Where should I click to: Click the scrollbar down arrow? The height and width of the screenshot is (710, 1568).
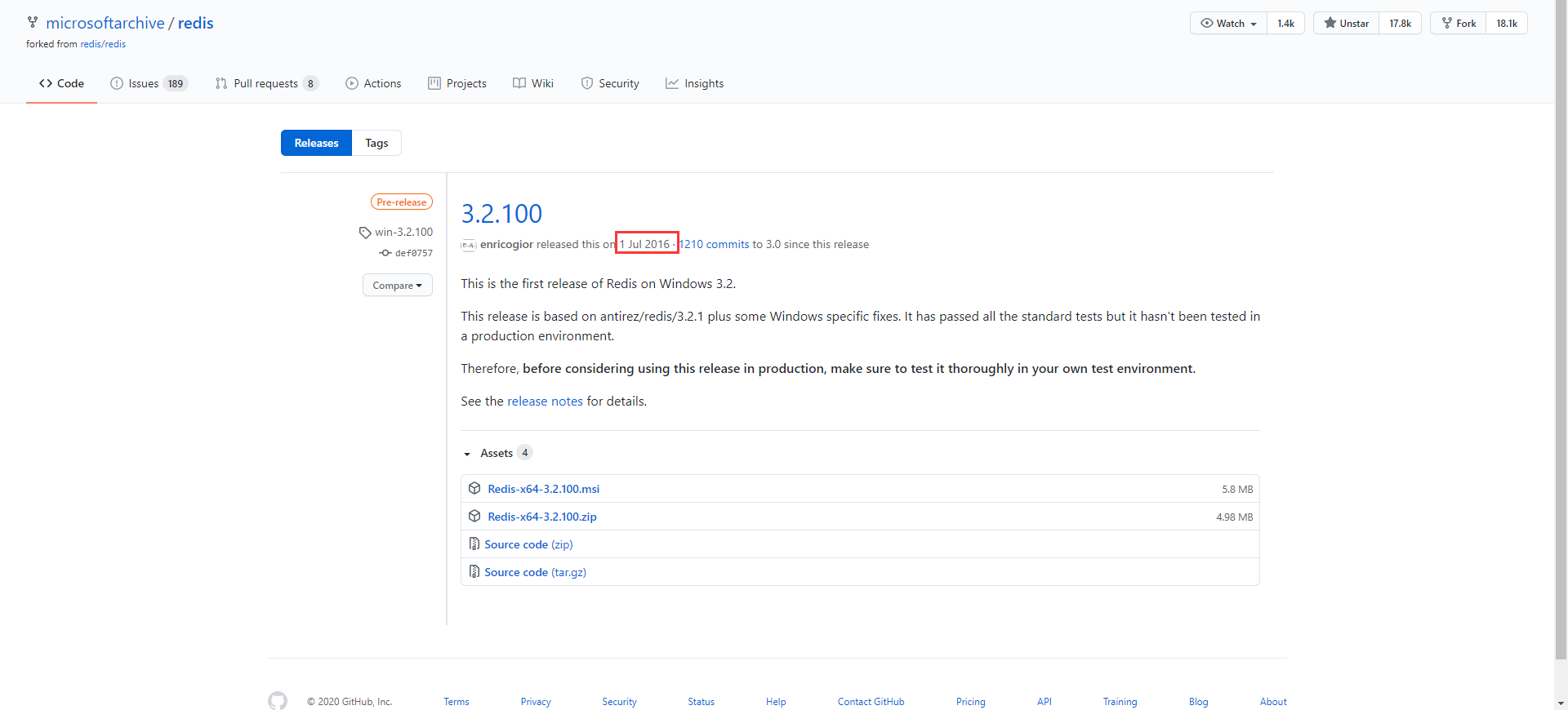pyautogui.click(x=1561, y=703)
